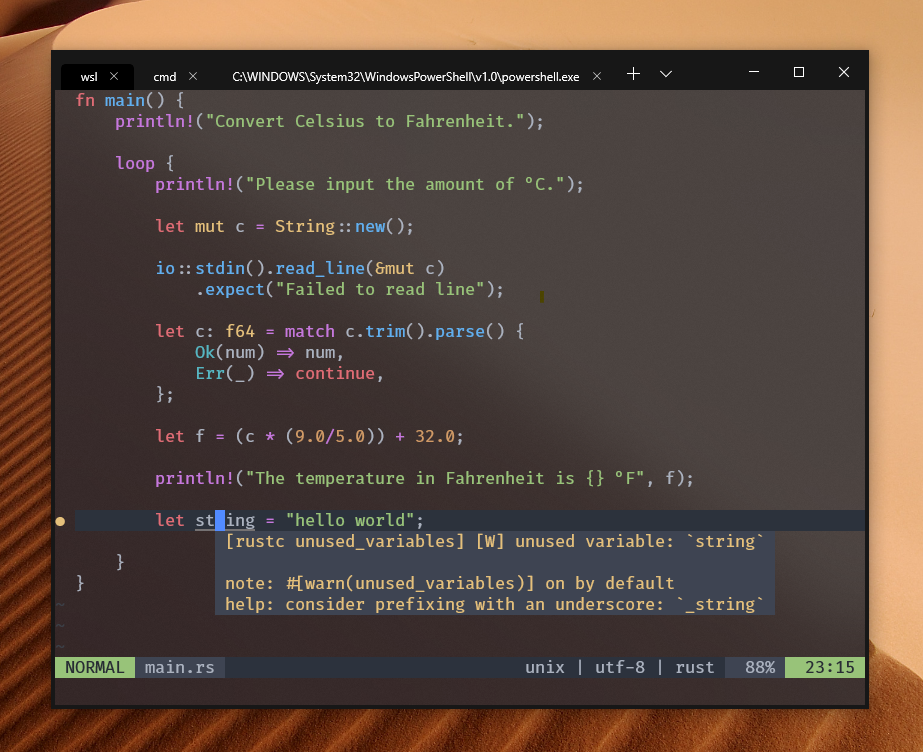
Task: Open the new-tab profile dropdown
Action: click(666, 74)
